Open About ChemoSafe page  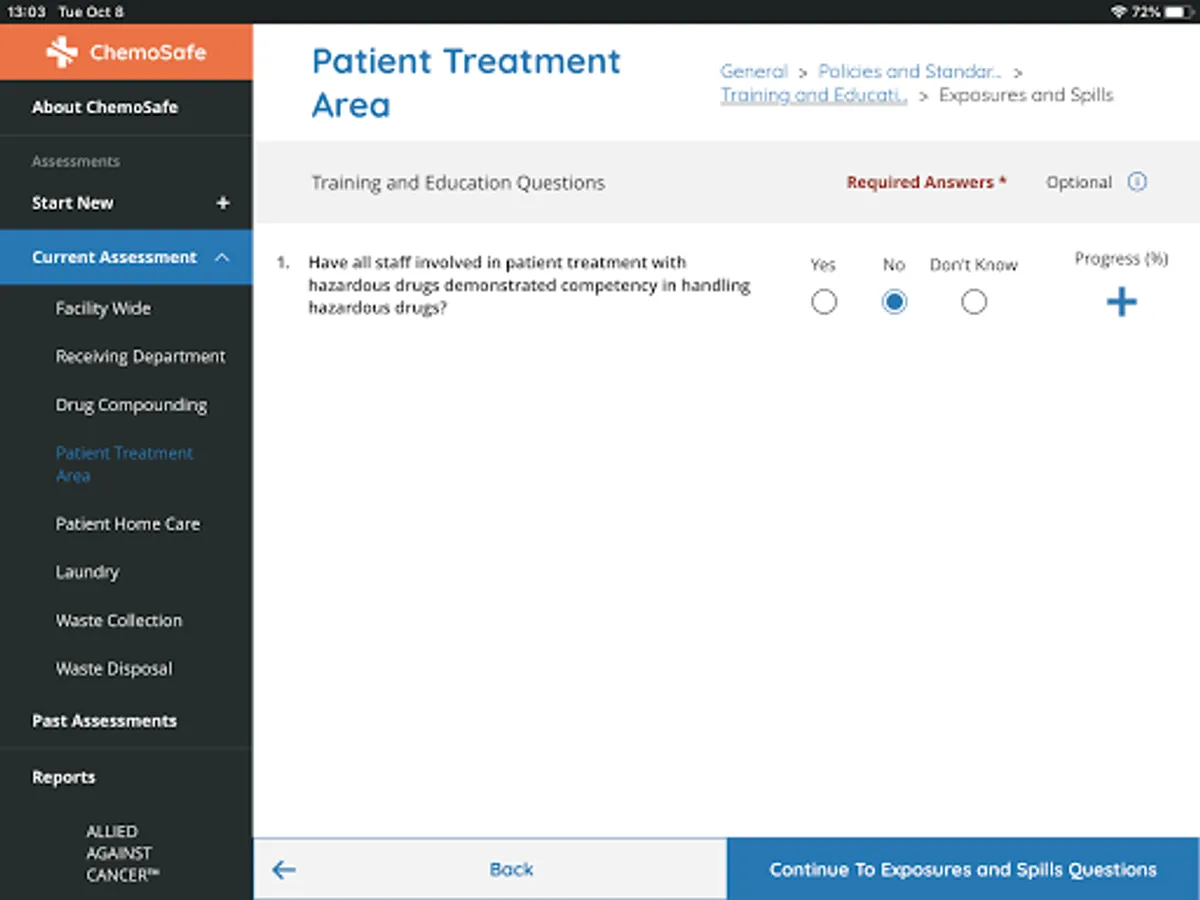(105, 107)
